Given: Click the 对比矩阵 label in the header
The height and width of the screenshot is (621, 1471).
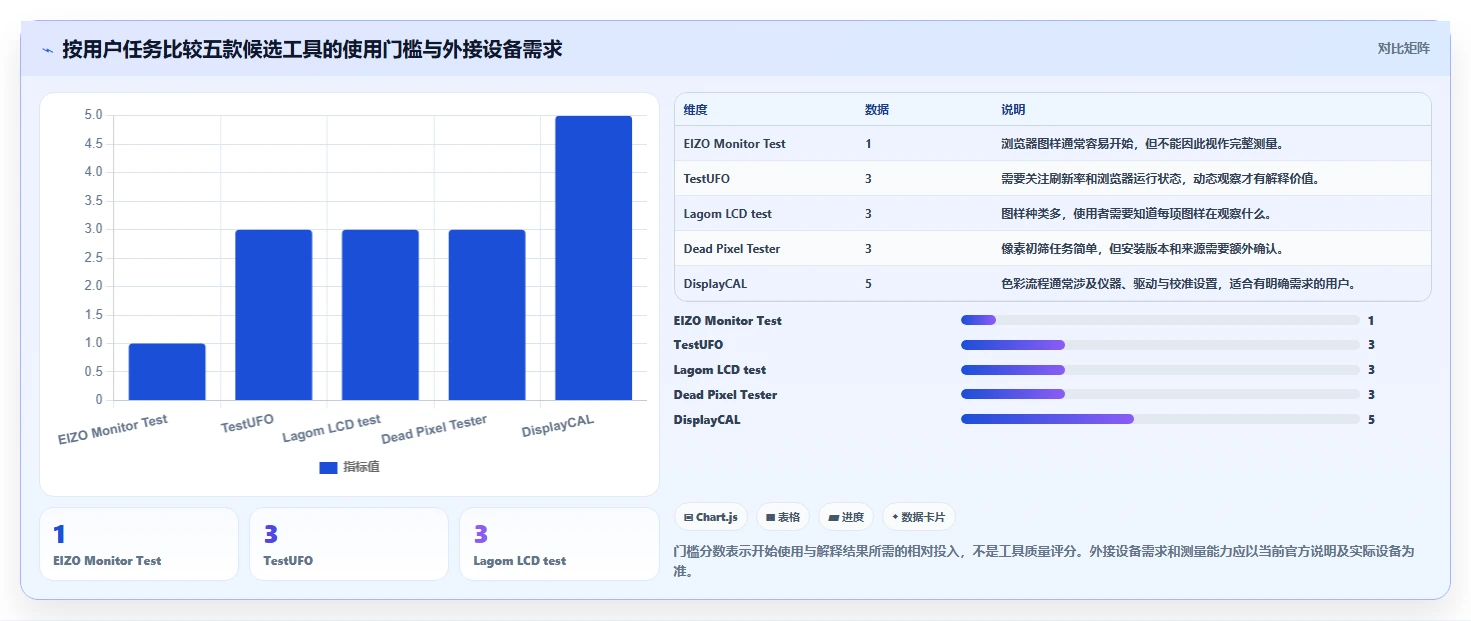Looking at the screenshot, I should (1404, 48).
